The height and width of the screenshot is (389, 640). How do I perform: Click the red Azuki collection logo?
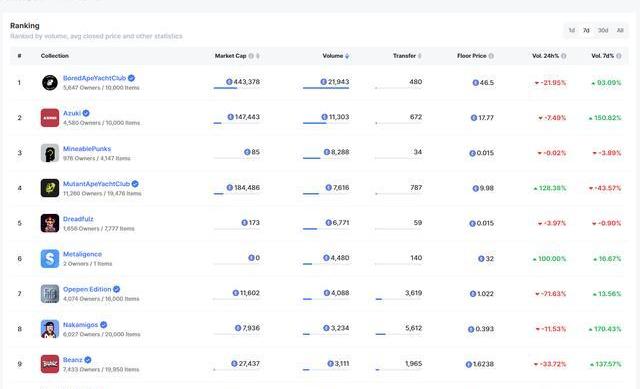50,118
